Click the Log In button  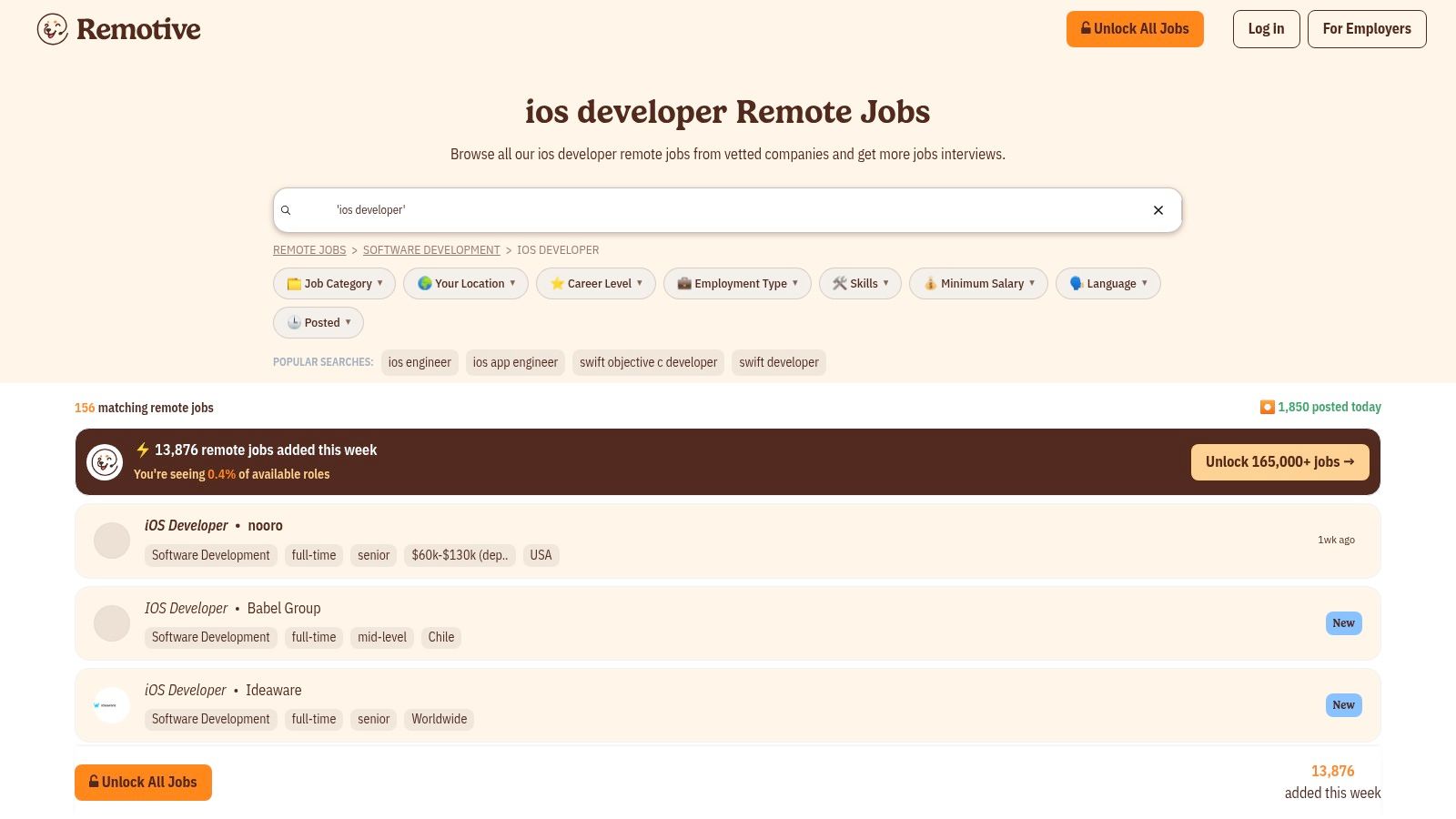[x=1266, y=29]
